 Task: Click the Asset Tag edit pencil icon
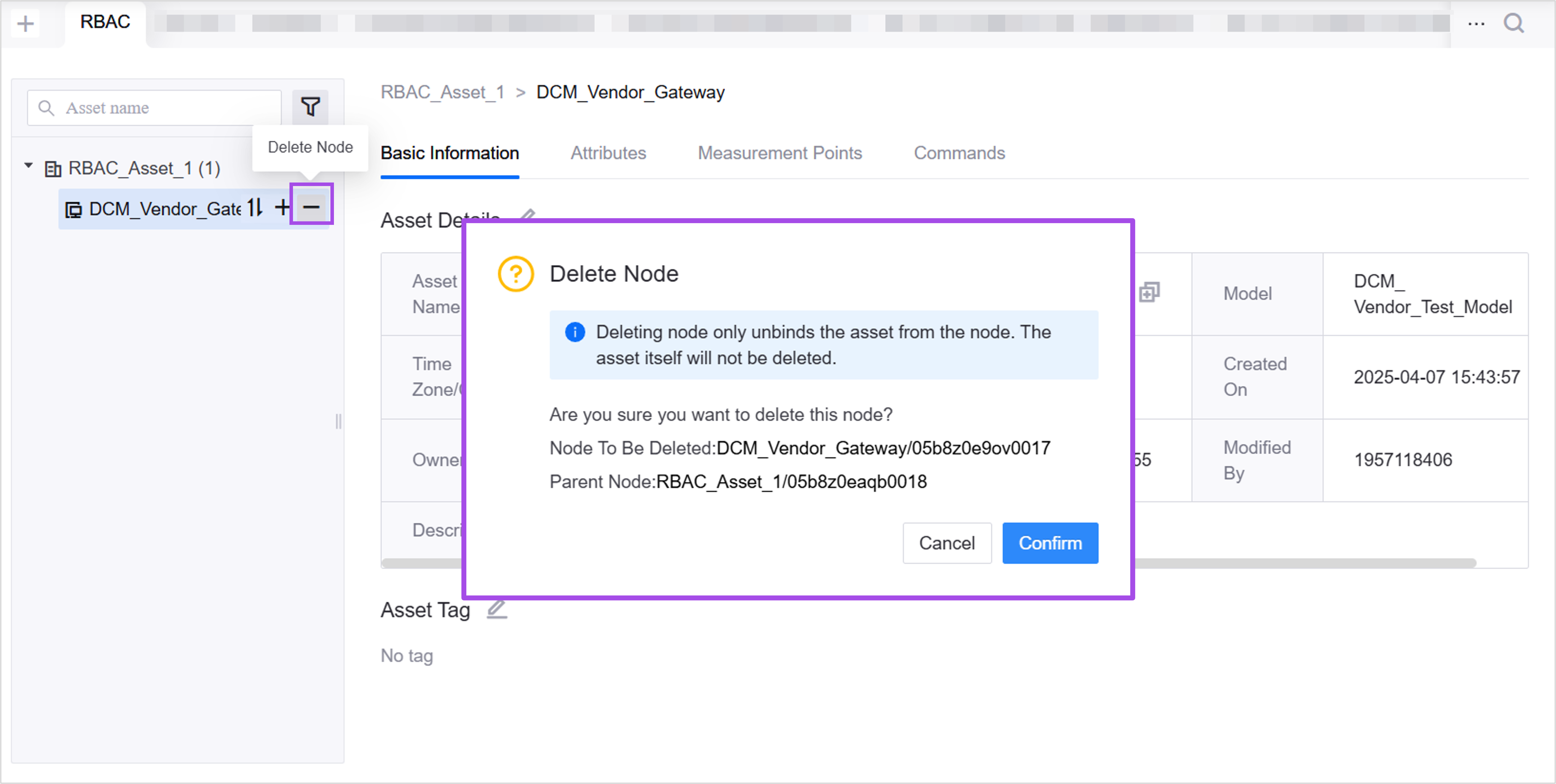pos(497,609)
